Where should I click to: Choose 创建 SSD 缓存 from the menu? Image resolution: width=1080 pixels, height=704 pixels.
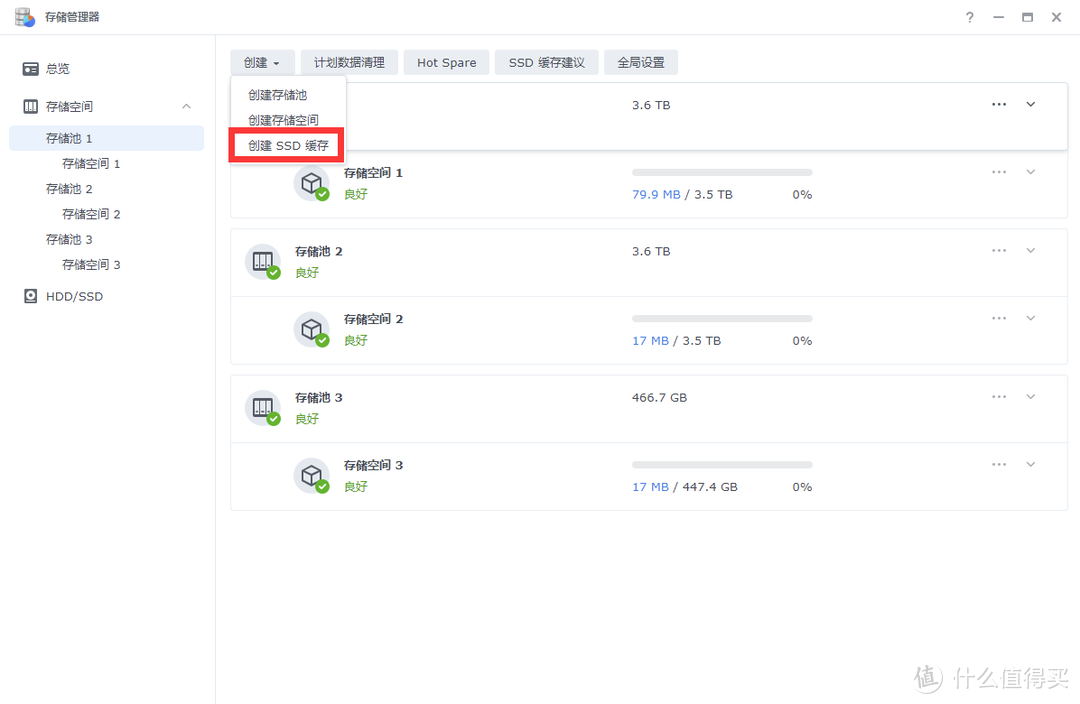(x=288, y=146)
